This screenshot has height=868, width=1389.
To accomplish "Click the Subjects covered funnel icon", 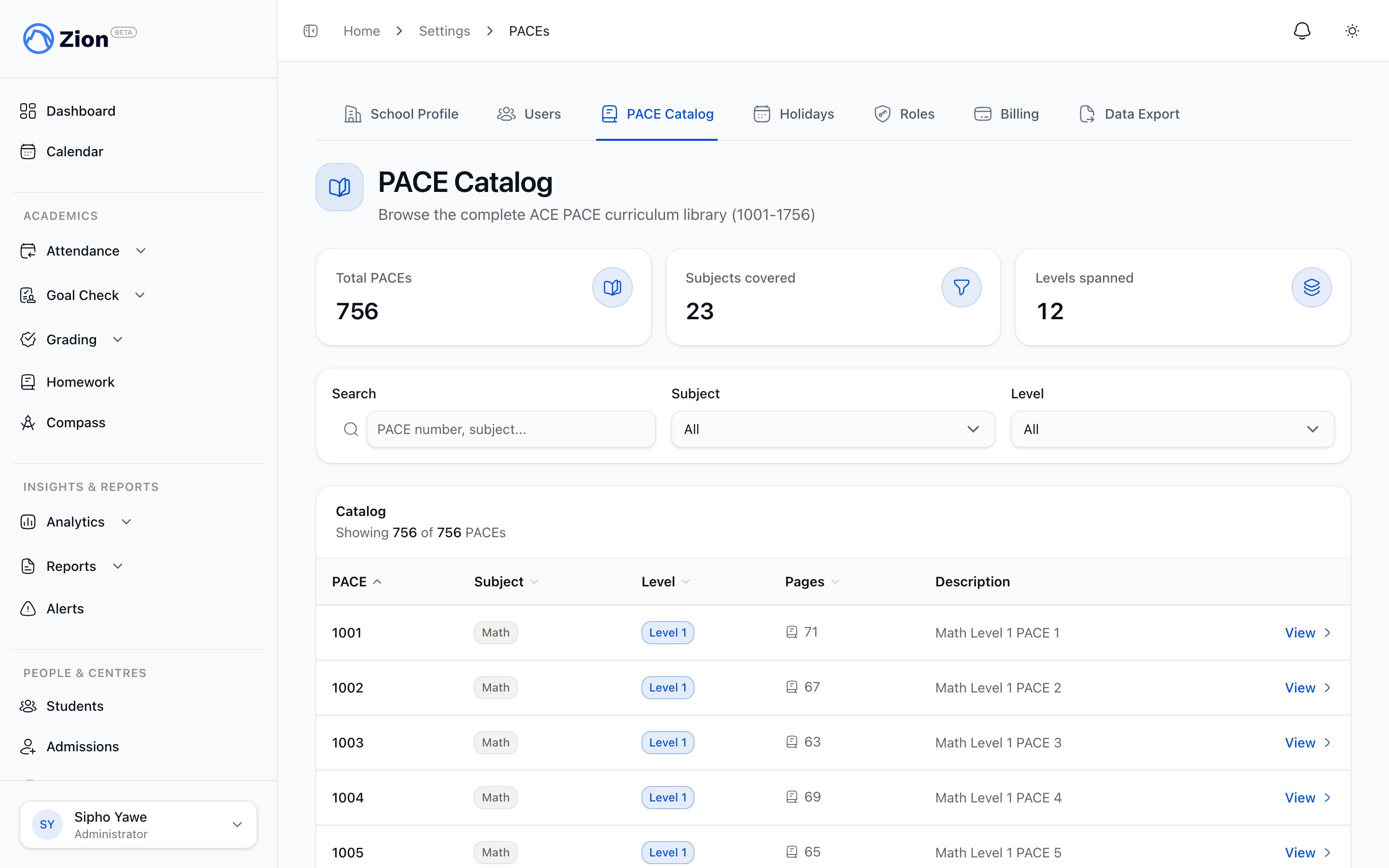I will pos(961,287).
